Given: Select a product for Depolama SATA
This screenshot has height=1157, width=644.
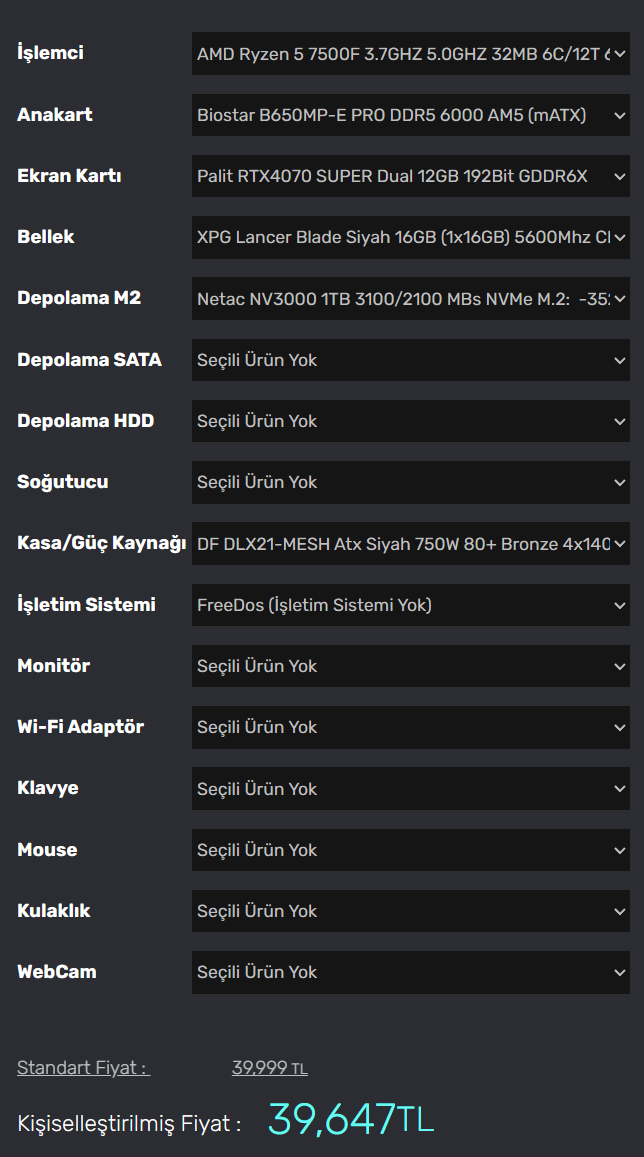Looking at the screenshot, I should (x=411, y=360).
